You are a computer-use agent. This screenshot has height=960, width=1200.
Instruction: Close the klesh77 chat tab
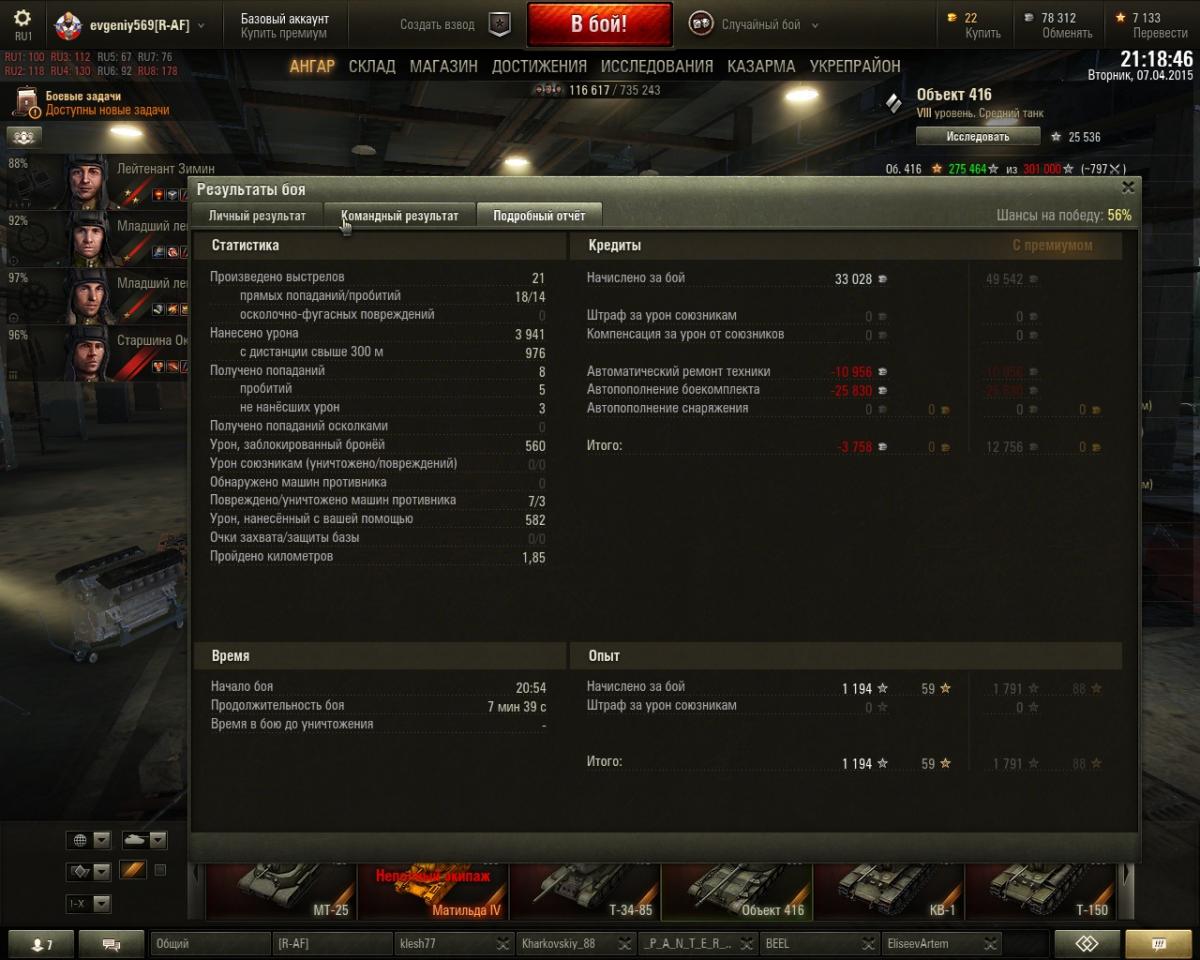coord(504,943)
